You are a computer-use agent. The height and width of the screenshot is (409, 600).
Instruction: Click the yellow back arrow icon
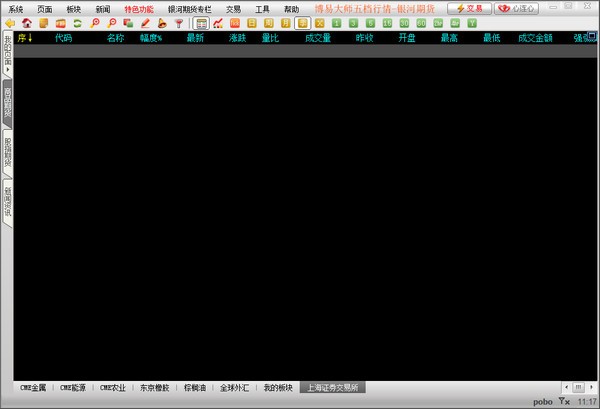point(10,23)
